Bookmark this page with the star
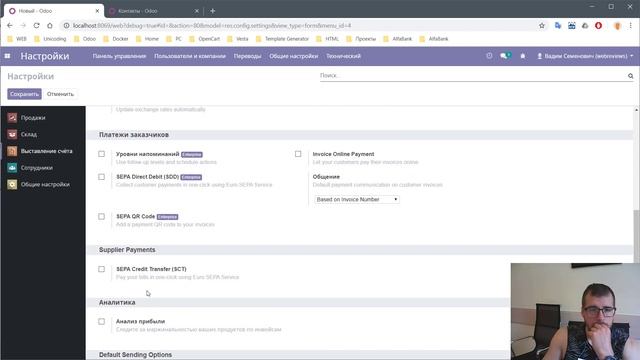 click(542, 25)
